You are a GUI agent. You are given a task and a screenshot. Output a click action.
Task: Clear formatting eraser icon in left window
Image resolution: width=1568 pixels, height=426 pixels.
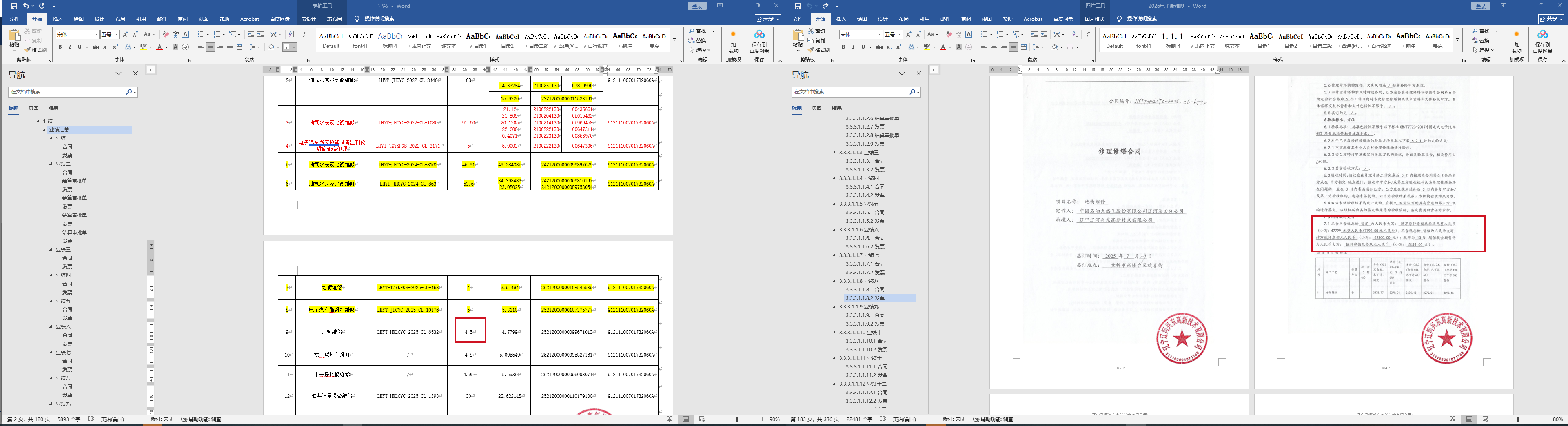point(166,35)
